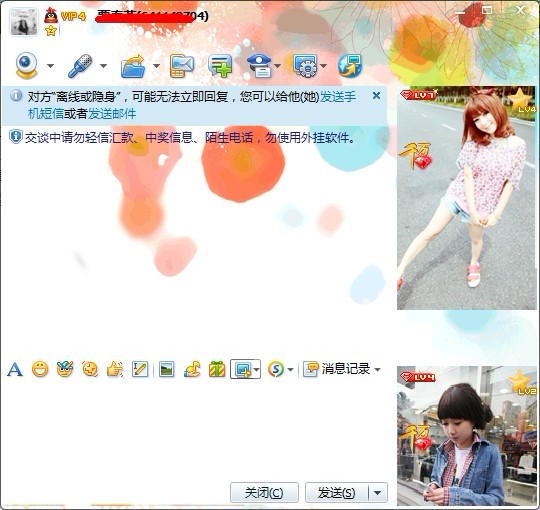Send a picture using the image icon
Image resolution: width=540 pixels, height=510 pixels.
[x=166, y=370]
